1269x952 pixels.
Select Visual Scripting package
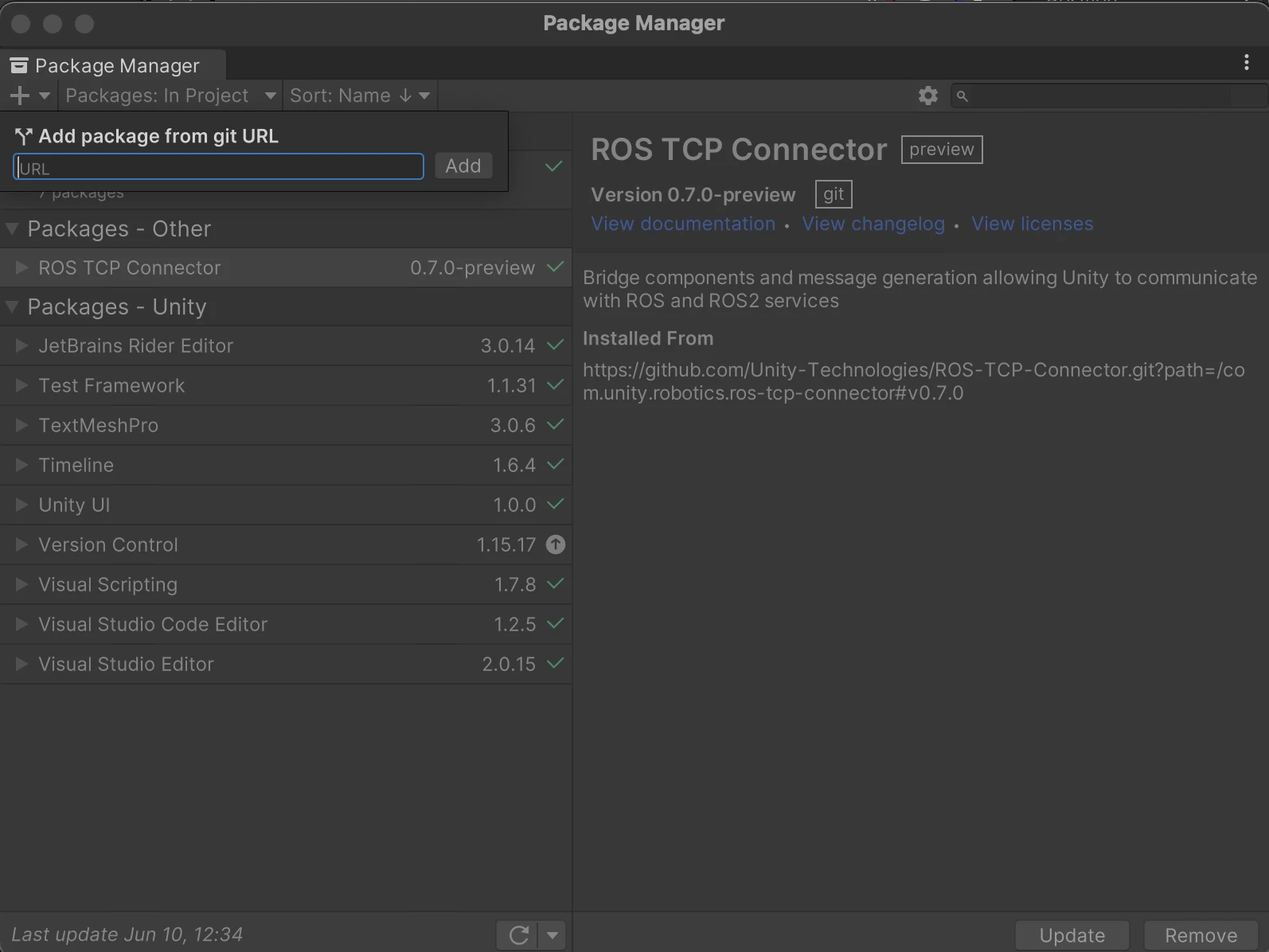(286, 584)
